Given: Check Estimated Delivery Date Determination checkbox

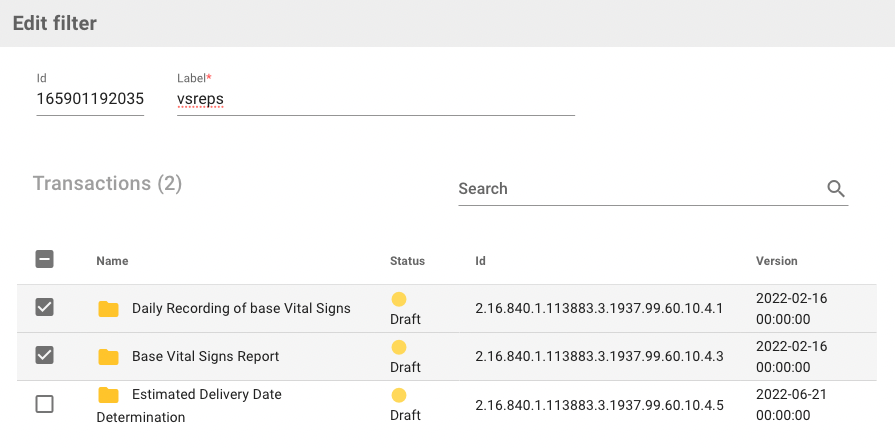Looking at the screenshot, I should 44,404.
